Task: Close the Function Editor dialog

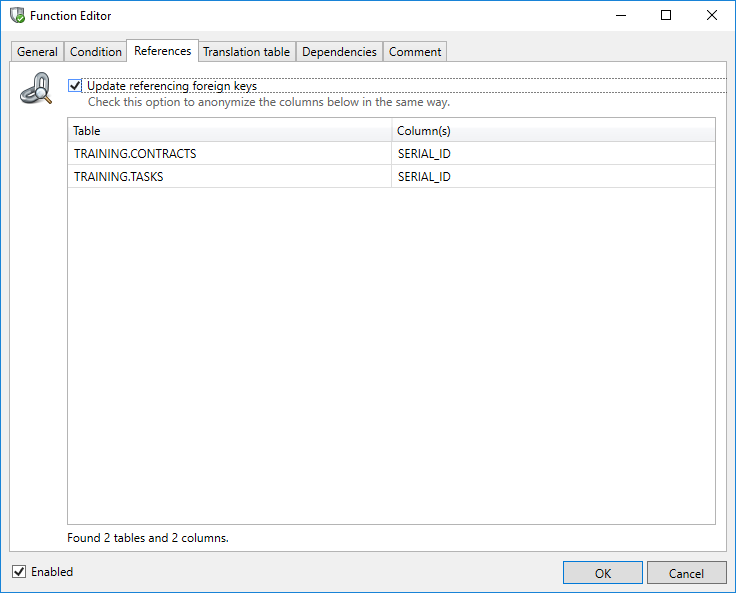Action: 711,16
